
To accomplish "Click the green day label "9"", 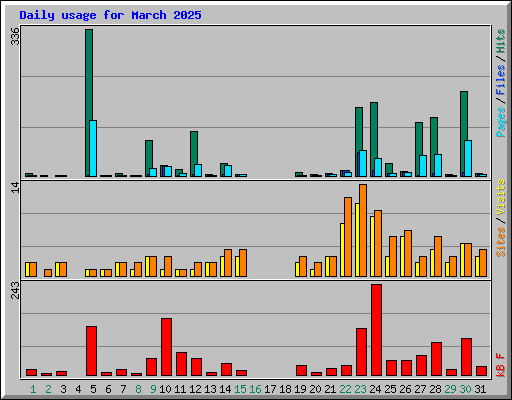I will [x=153, y=389].
